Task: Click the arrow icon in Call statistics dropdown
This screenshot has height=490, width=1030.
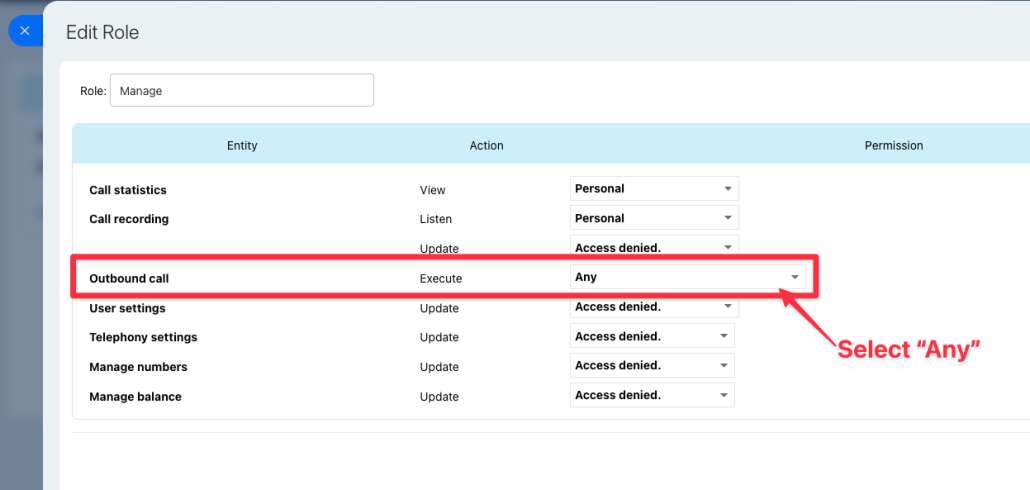Action: 727,189
